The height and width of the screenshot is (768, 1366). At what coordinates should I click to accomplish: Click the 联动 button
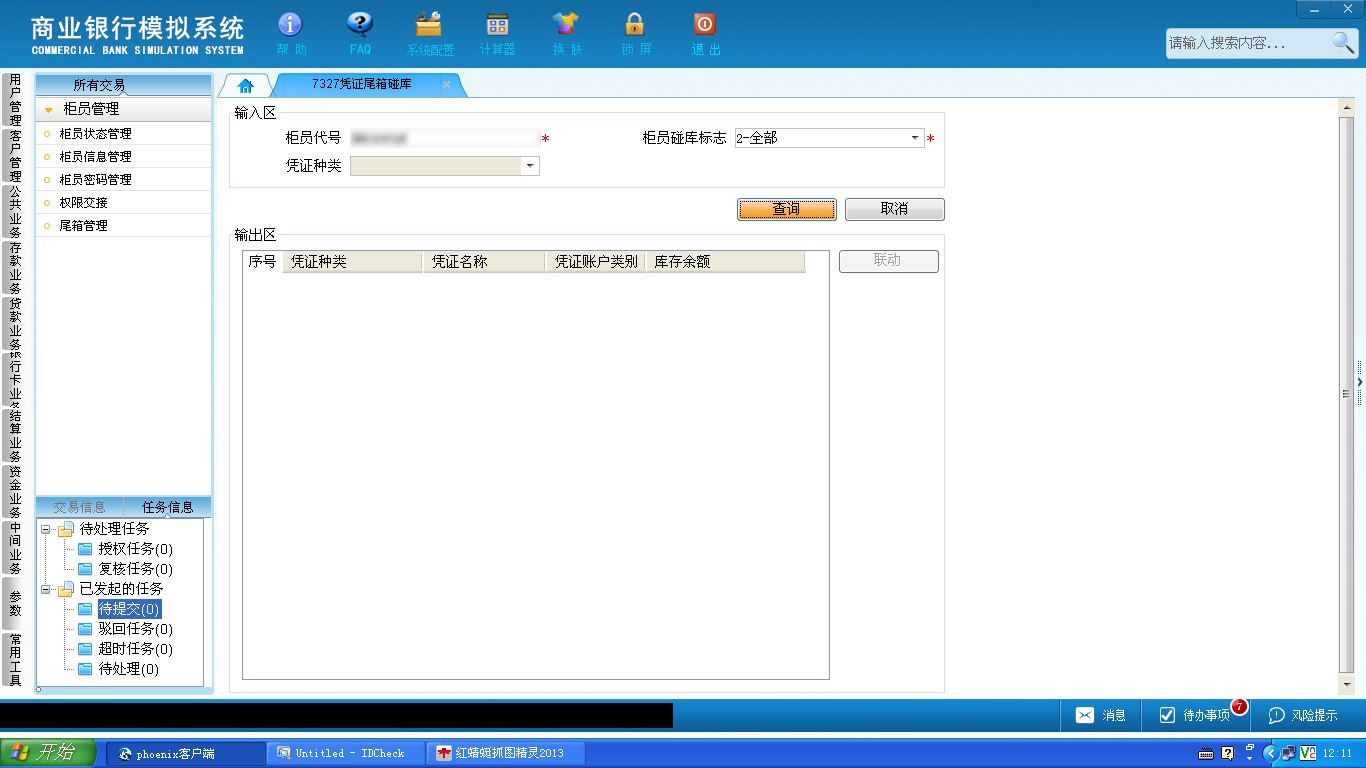tap(888, 261)
